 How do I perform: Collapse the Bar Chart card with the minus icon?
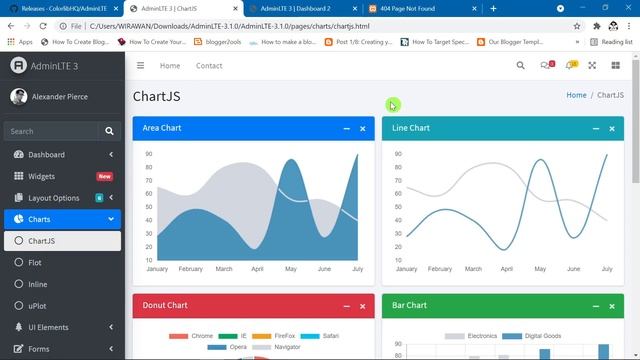point(596,306)
